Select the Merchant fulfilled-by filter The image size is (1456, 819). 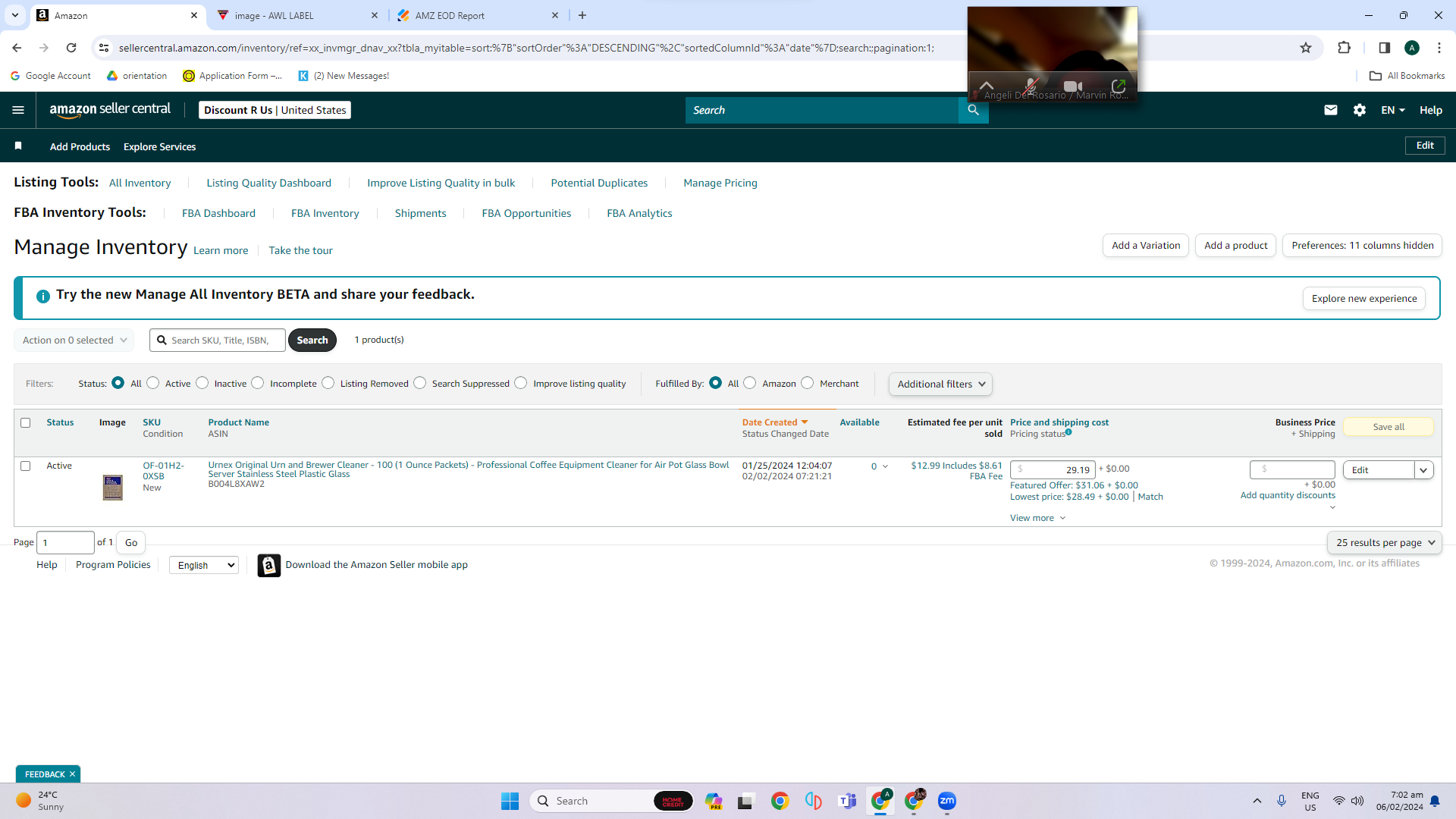808,383
